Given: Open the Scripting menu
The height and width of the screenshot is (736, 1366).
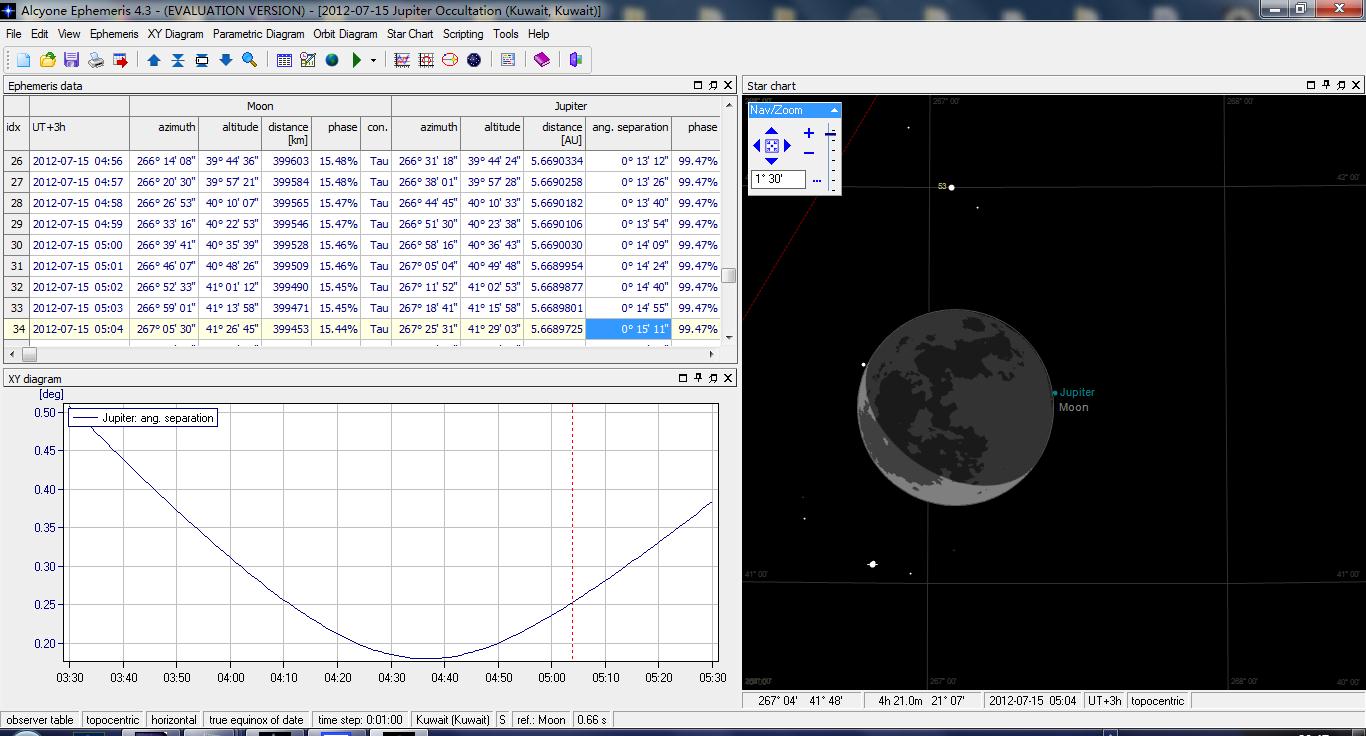Looking at the screenshot, I should point(463,34).
